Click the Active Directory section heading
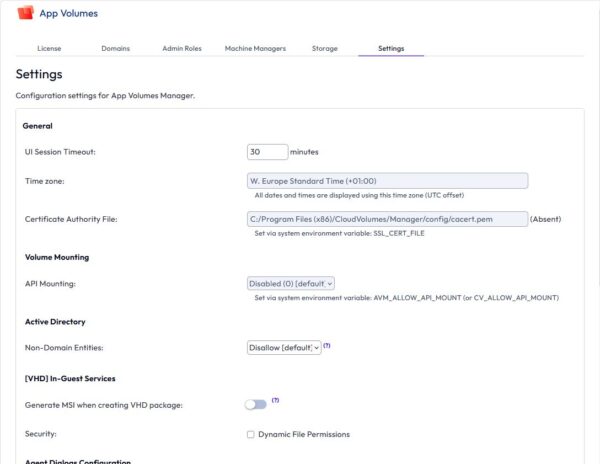Screen dimensions: 600x464 pos(55,322)
